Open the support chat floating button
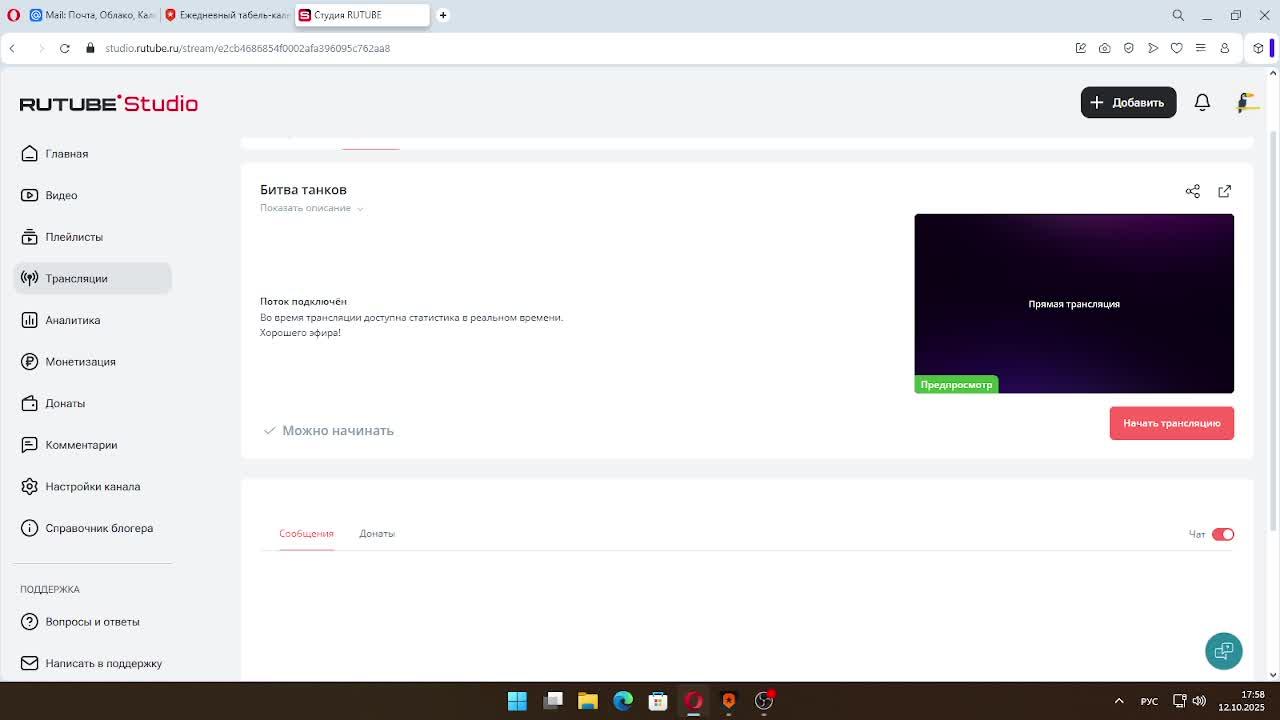The image size is (1280, 720). [x=1223, y=651]
